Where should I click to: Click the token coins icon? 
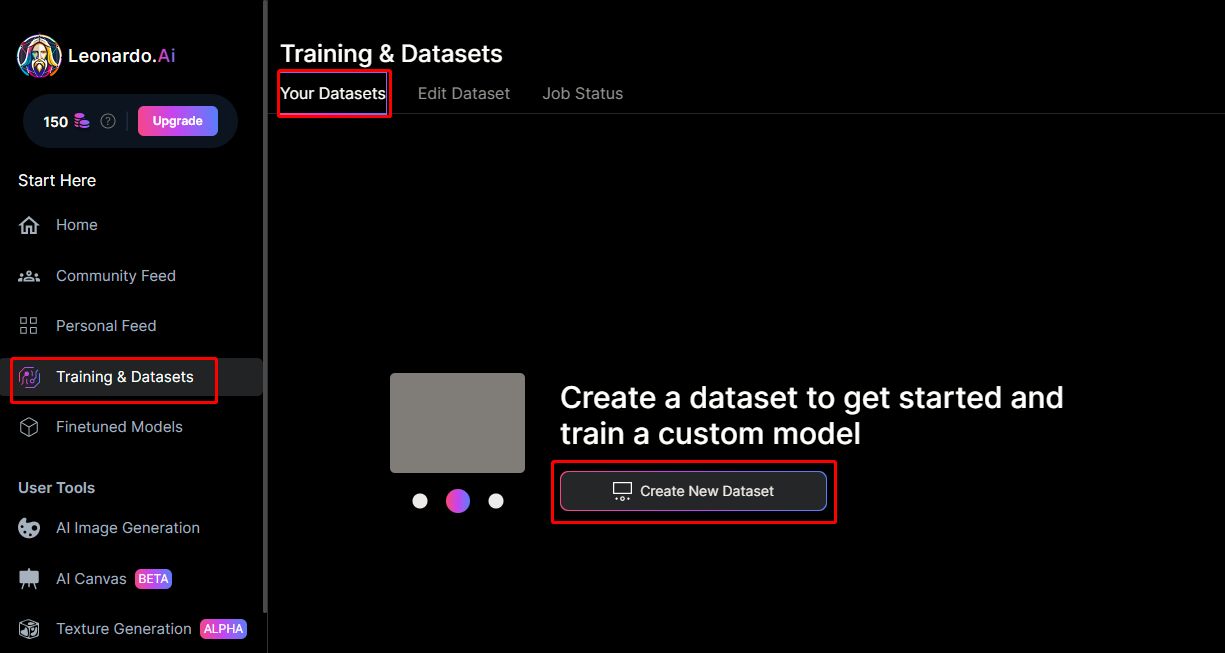[x=82, y=121]
